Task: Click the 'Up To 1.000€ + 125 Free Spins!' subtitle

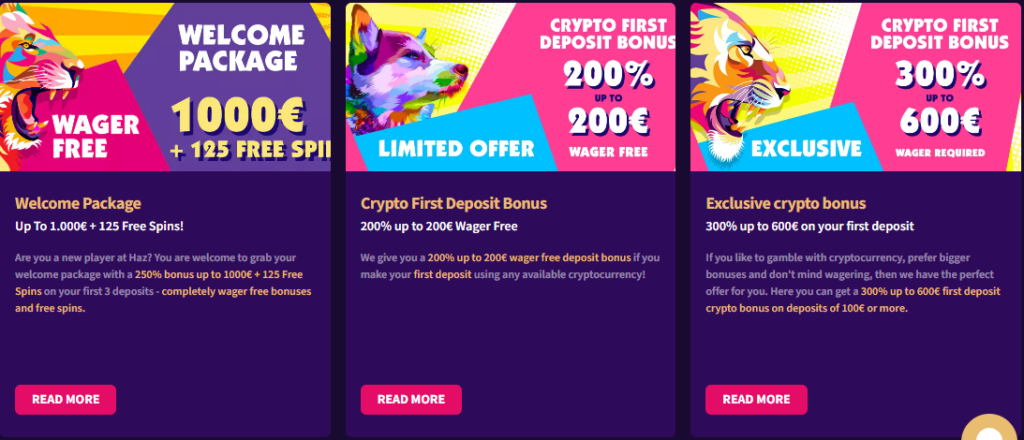Action: 99,226
